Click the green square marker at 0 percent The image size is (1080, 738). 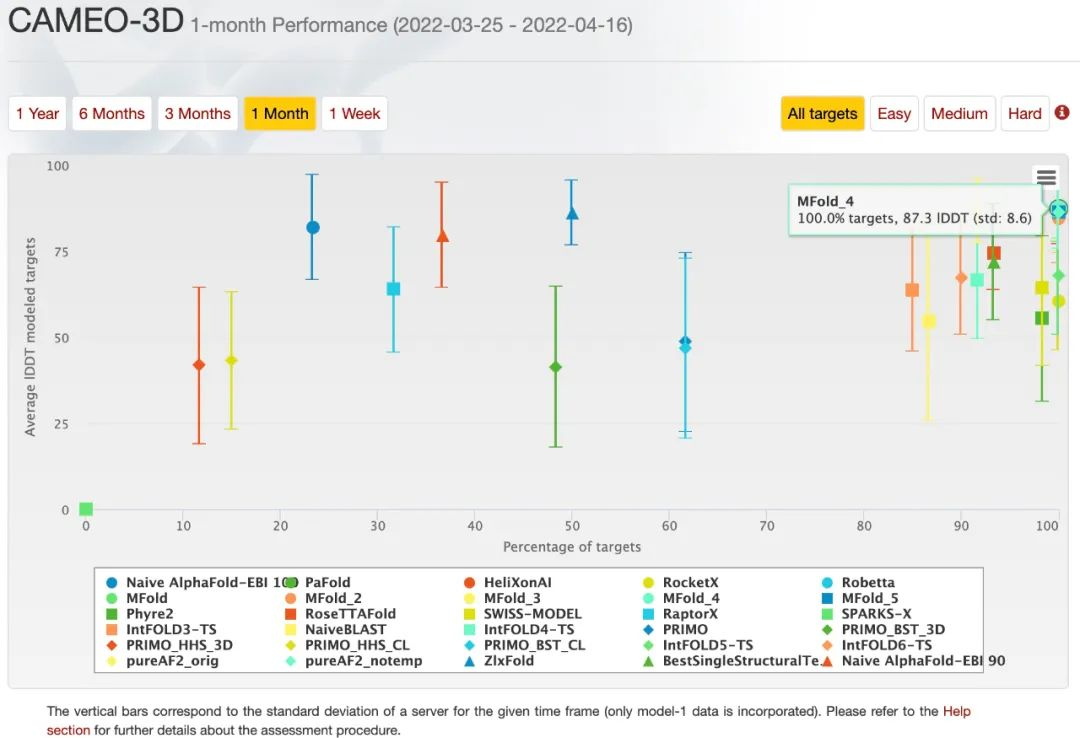point(86,509)
